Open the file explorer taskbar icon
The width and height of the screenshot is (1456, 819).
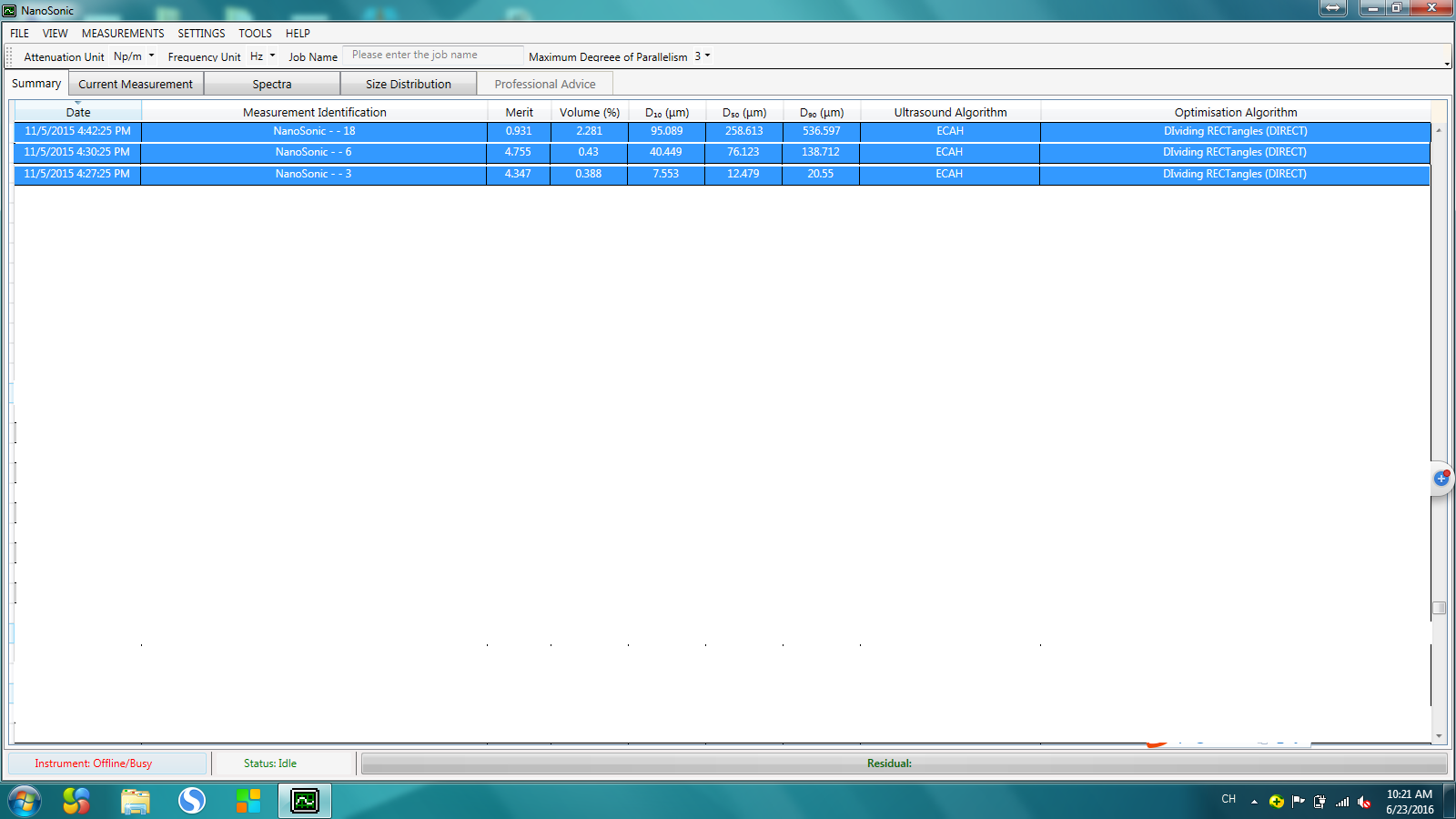tap(135, 801)
